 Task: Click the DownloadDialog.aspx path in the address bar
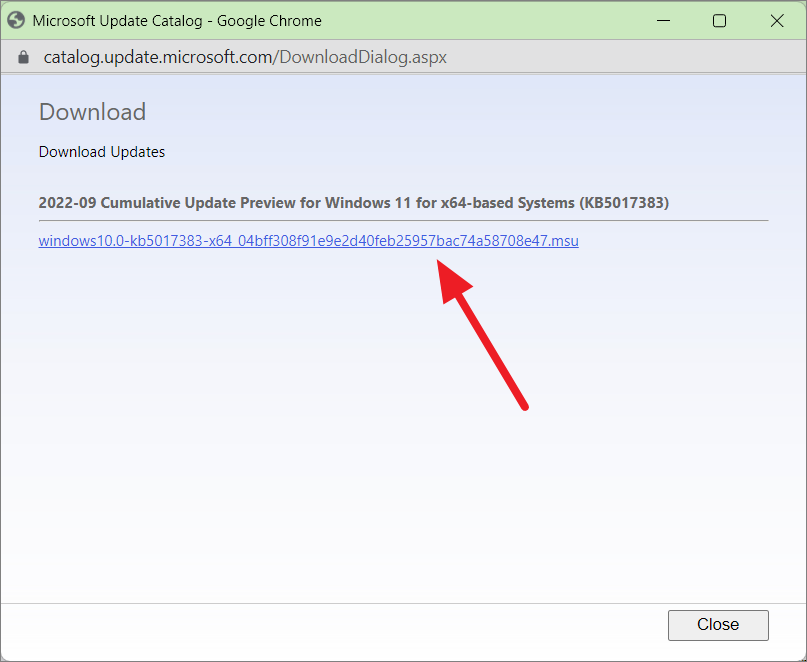(355, 56)
